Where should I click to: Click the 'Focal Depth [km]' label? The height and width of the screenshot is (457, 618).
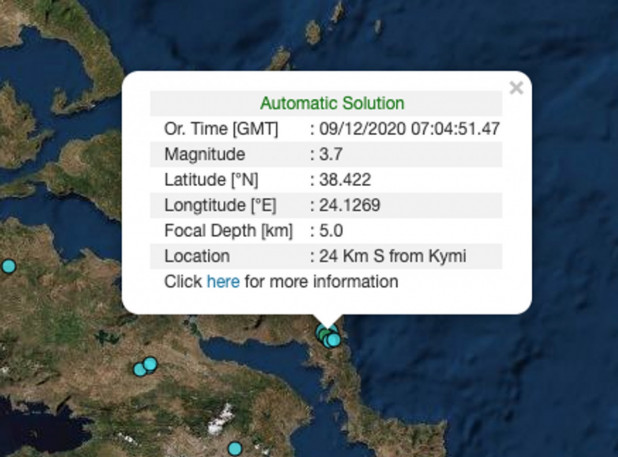[x=226, y=231]
